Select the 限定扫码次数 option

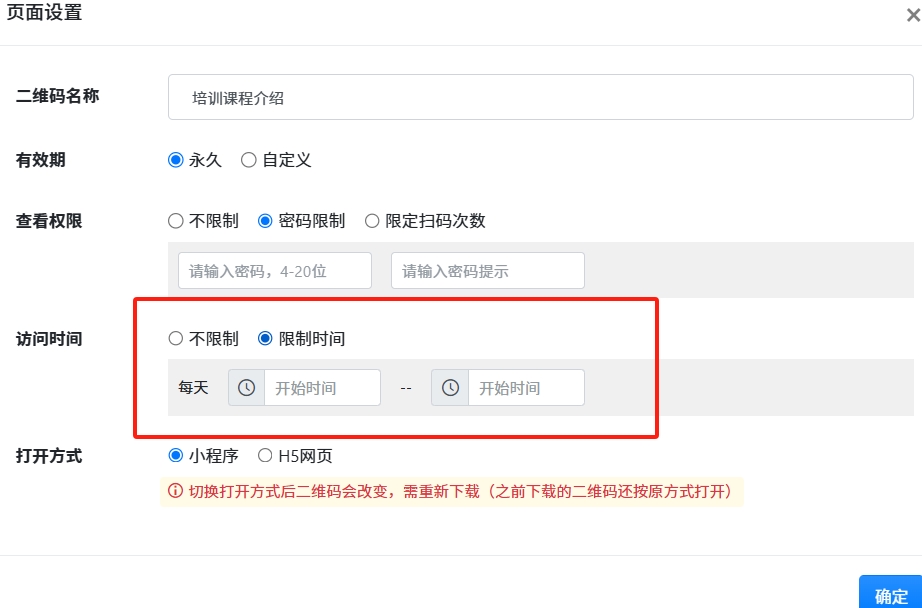tap(372, 221)
